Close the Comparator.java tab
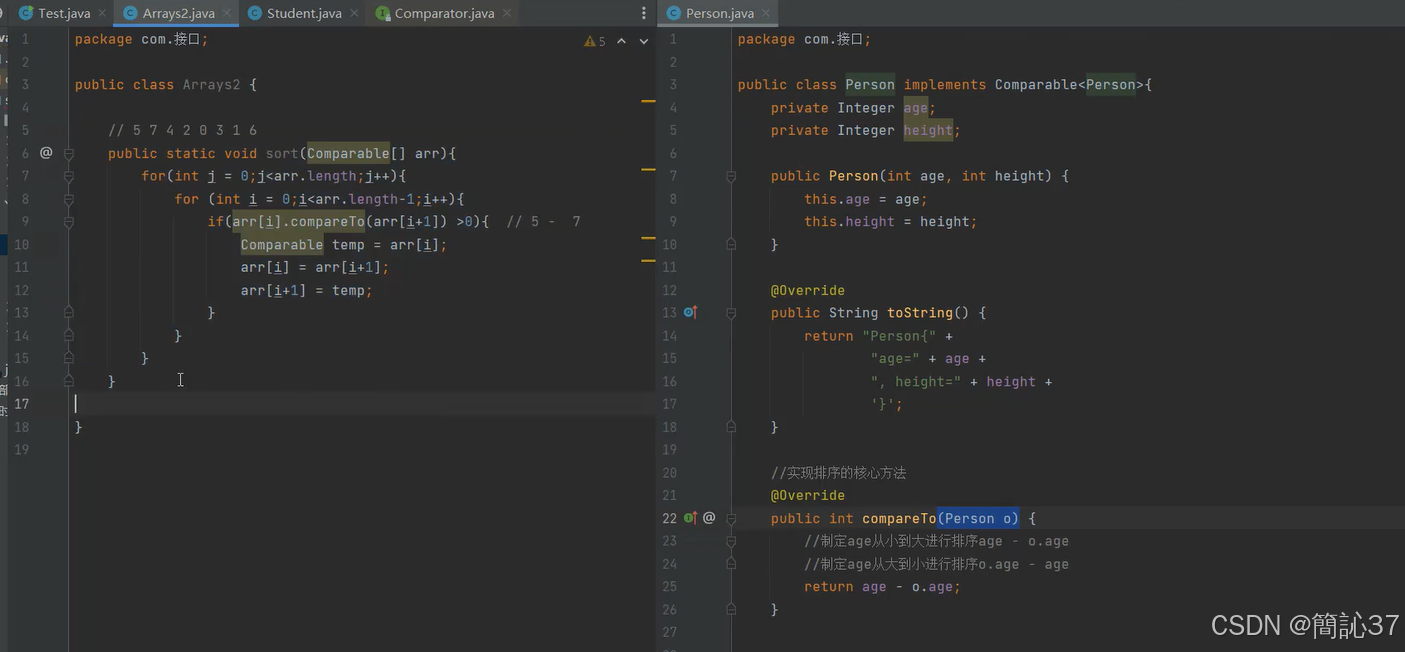The height and width of the screenshot is (652, 1405). tap(506, 14)
